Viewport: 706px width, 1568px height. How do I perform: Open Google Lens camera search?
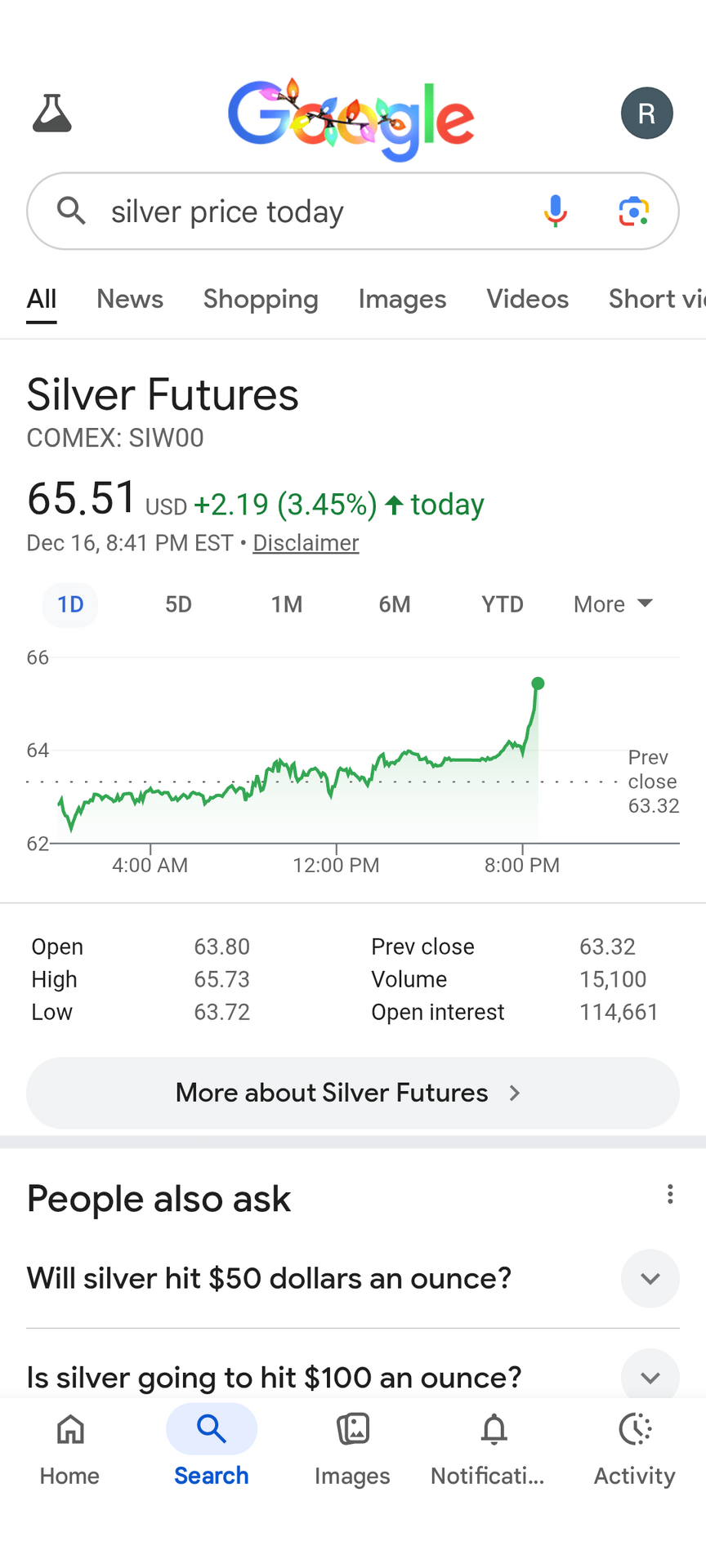pos(633,212)
